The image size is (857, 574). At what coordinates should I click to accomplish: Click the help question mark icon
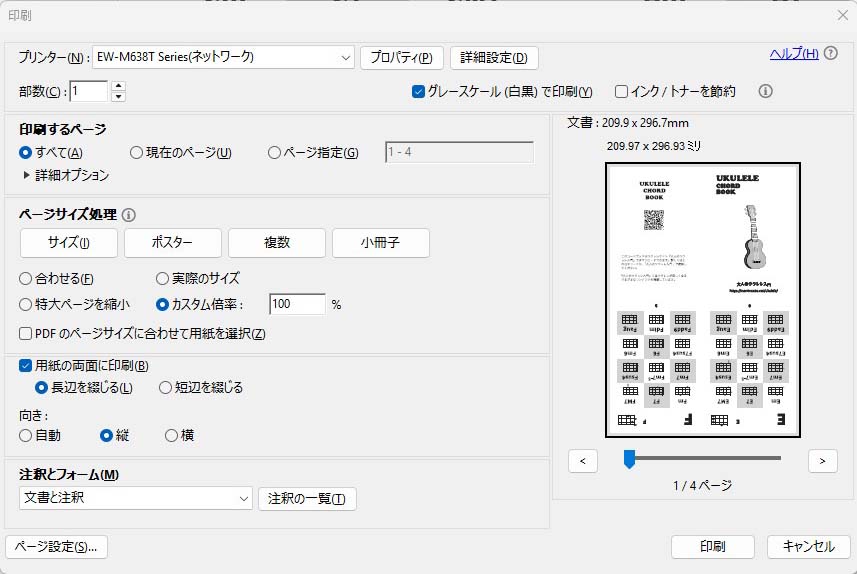[830, 54]
